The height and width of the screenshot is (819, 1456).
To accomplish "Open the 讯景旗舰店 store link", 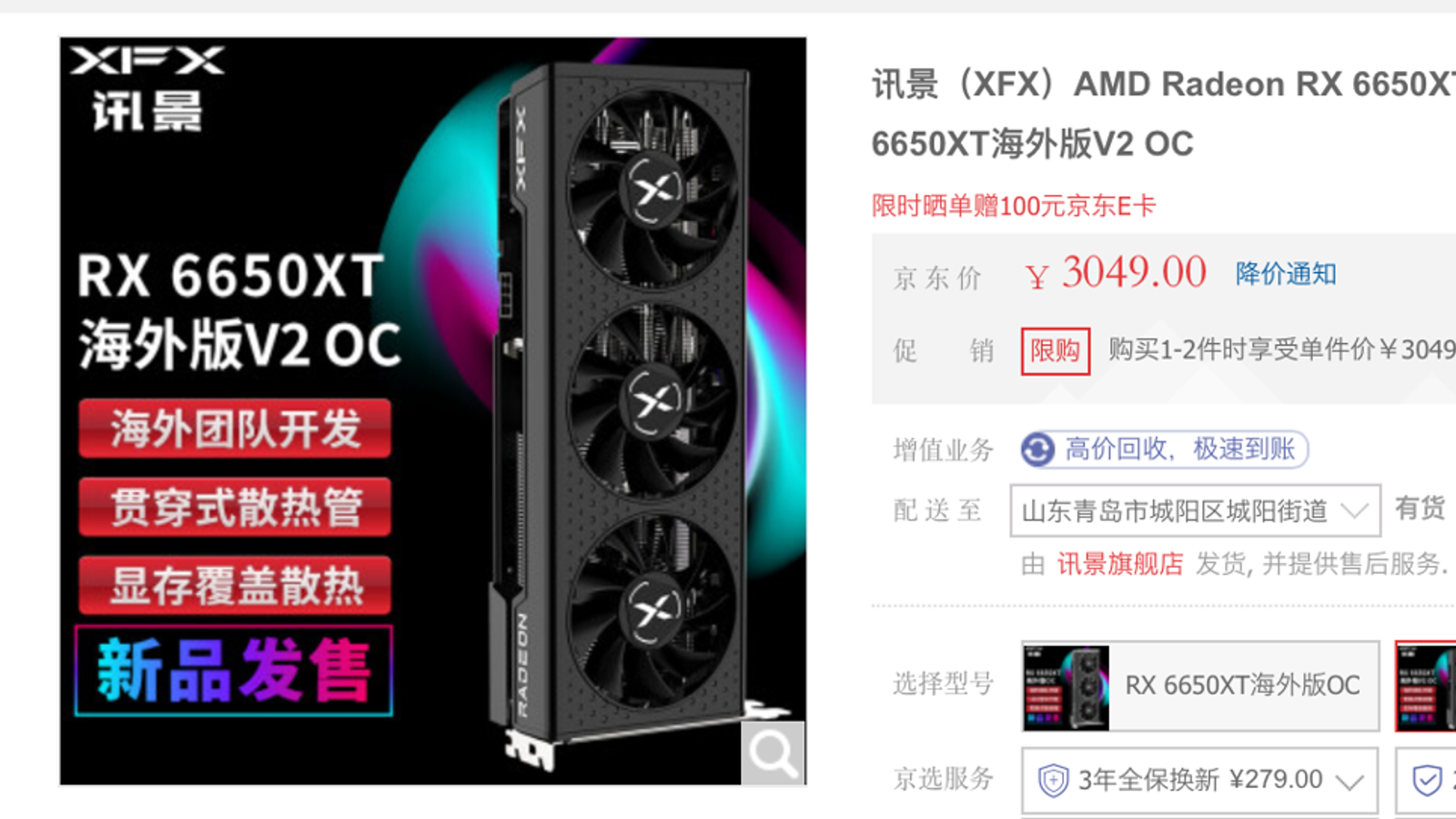I will point(1120,564).
